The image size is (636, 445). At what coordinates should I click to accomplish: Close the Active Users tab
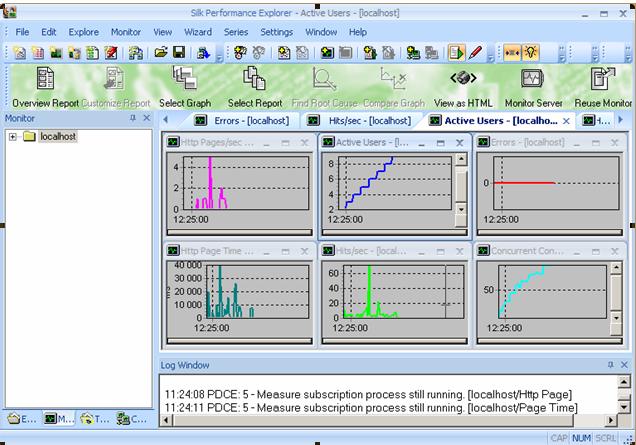pos(567,121)
